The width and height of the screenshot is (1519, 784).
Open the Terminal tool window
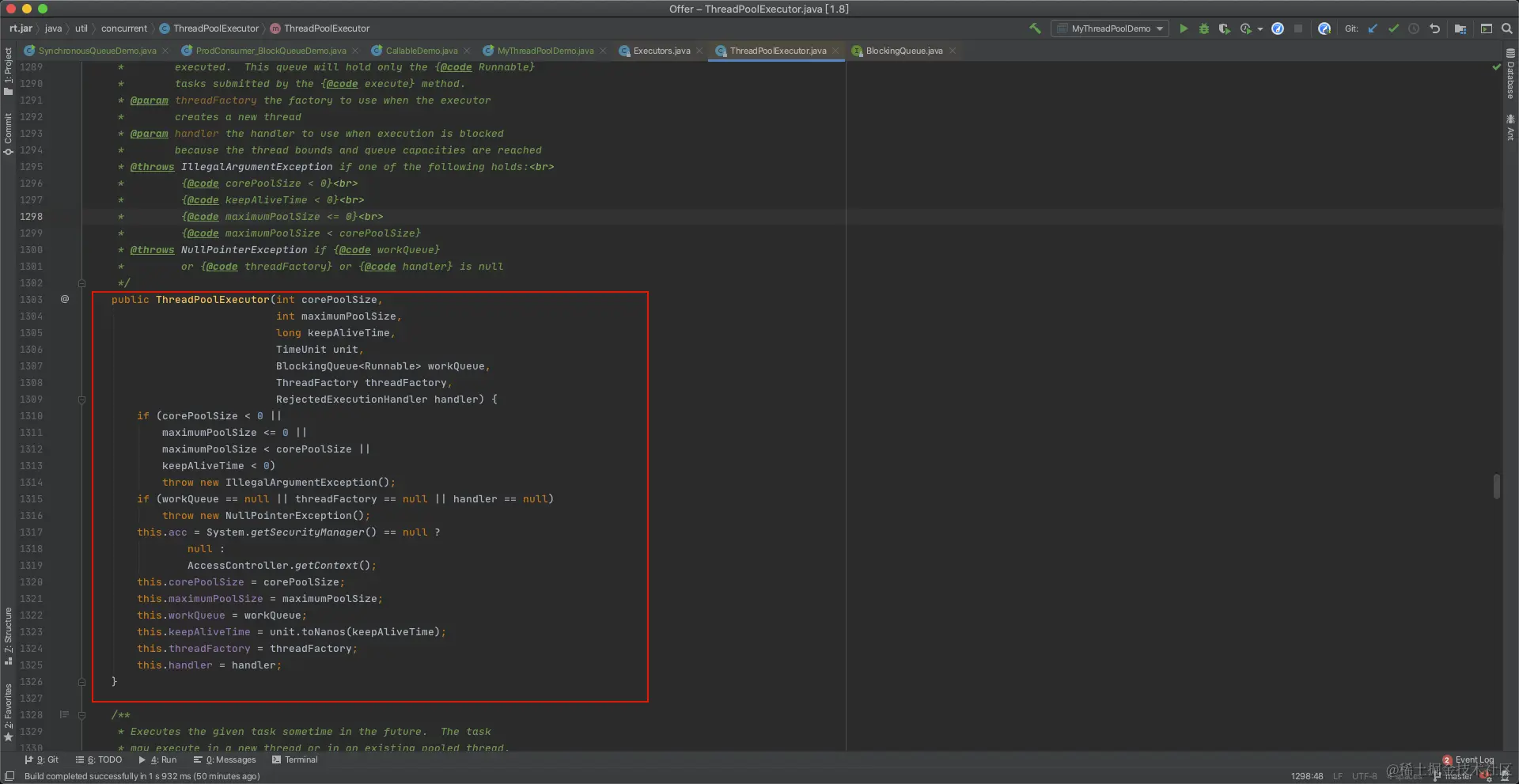coord(294,759)
